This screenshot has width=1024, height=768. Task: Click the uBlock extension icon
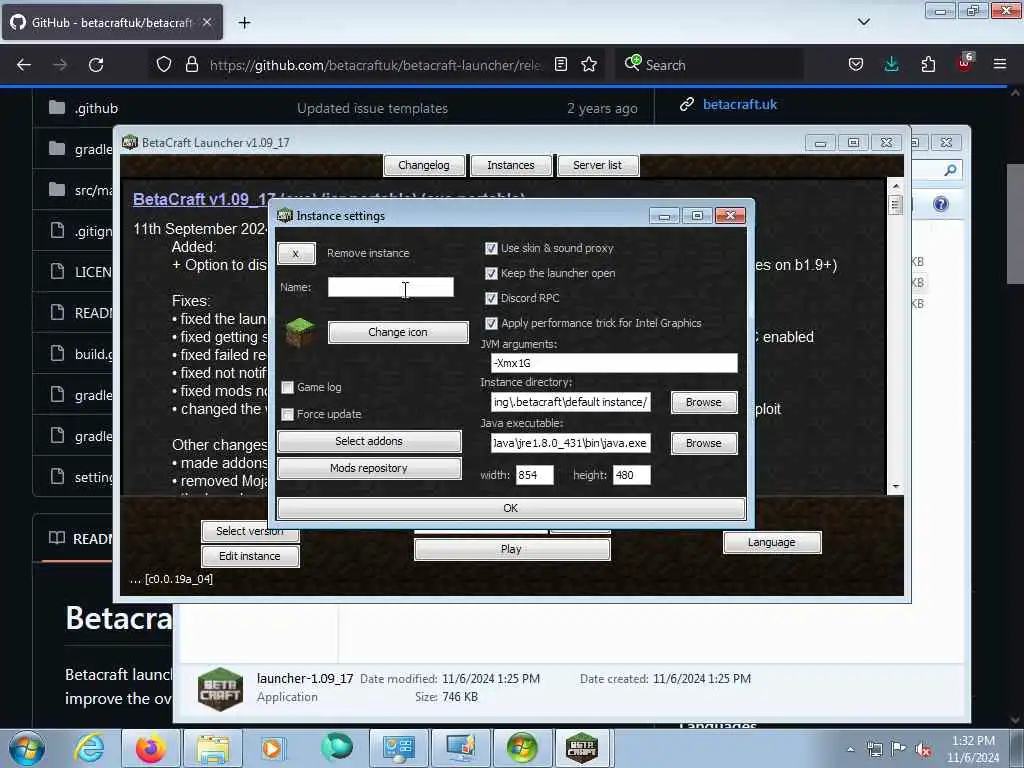(x=965, y=63)
